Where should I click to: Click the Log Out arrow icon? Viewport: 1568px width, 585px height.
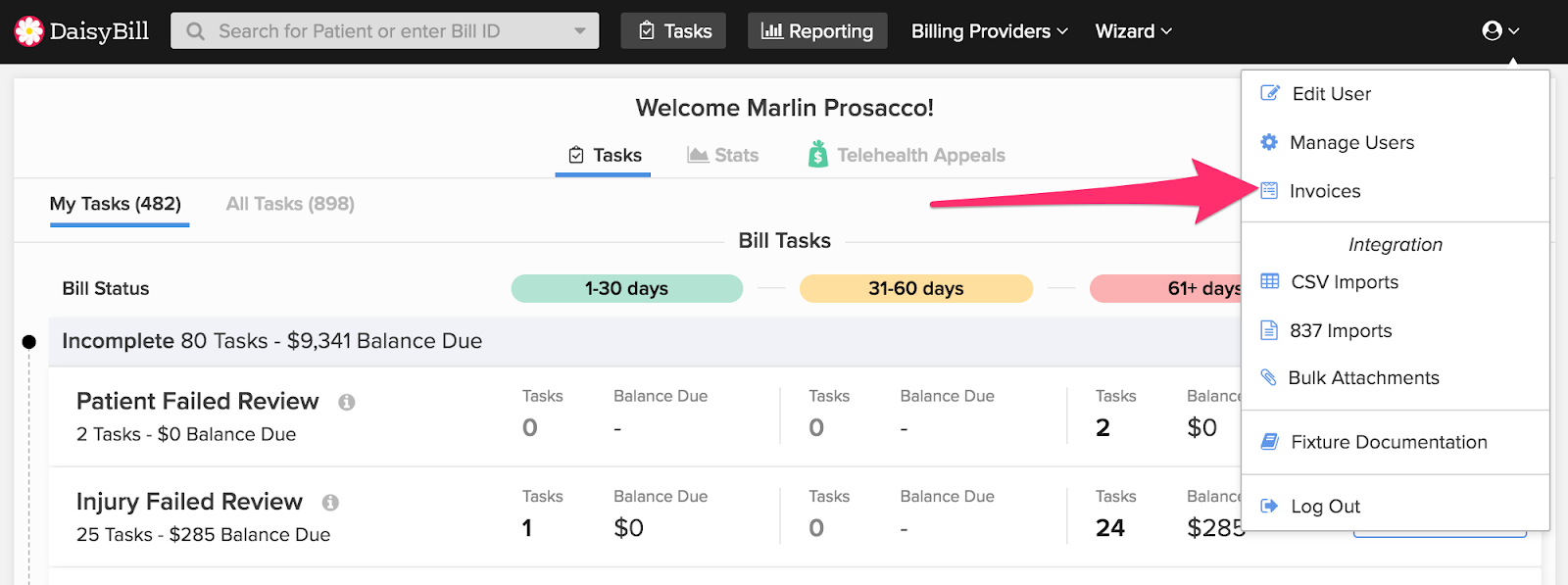tap(1269, 506)
